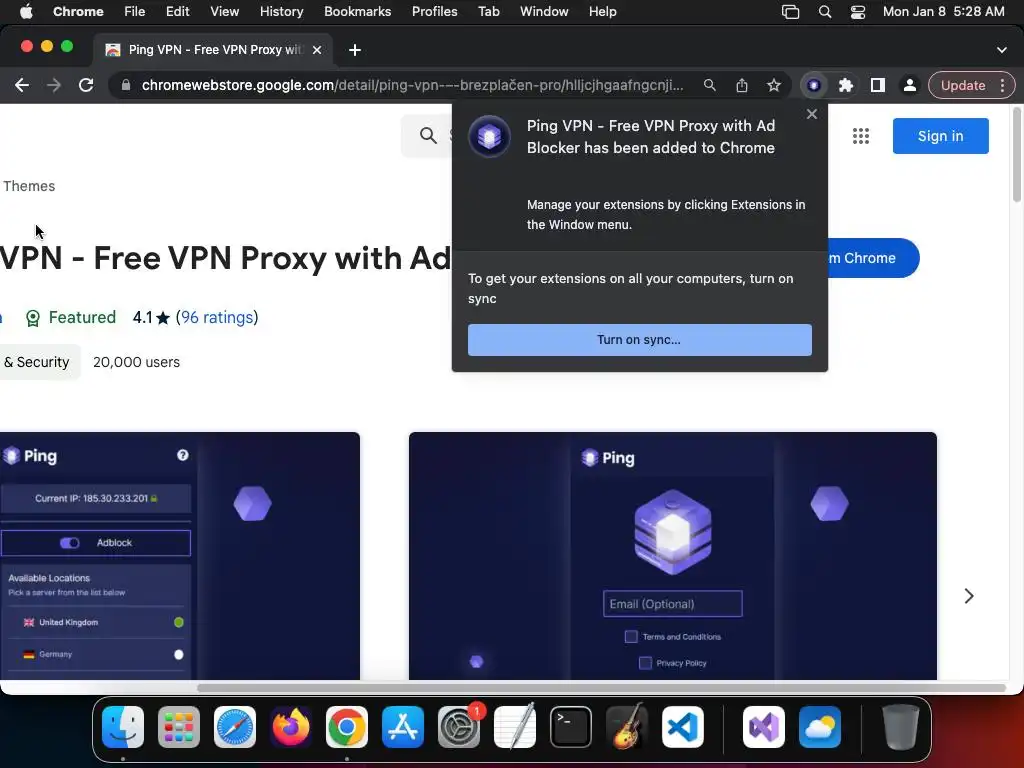
Task: Open Terminal from the Dock
Action: pos(571,727)
